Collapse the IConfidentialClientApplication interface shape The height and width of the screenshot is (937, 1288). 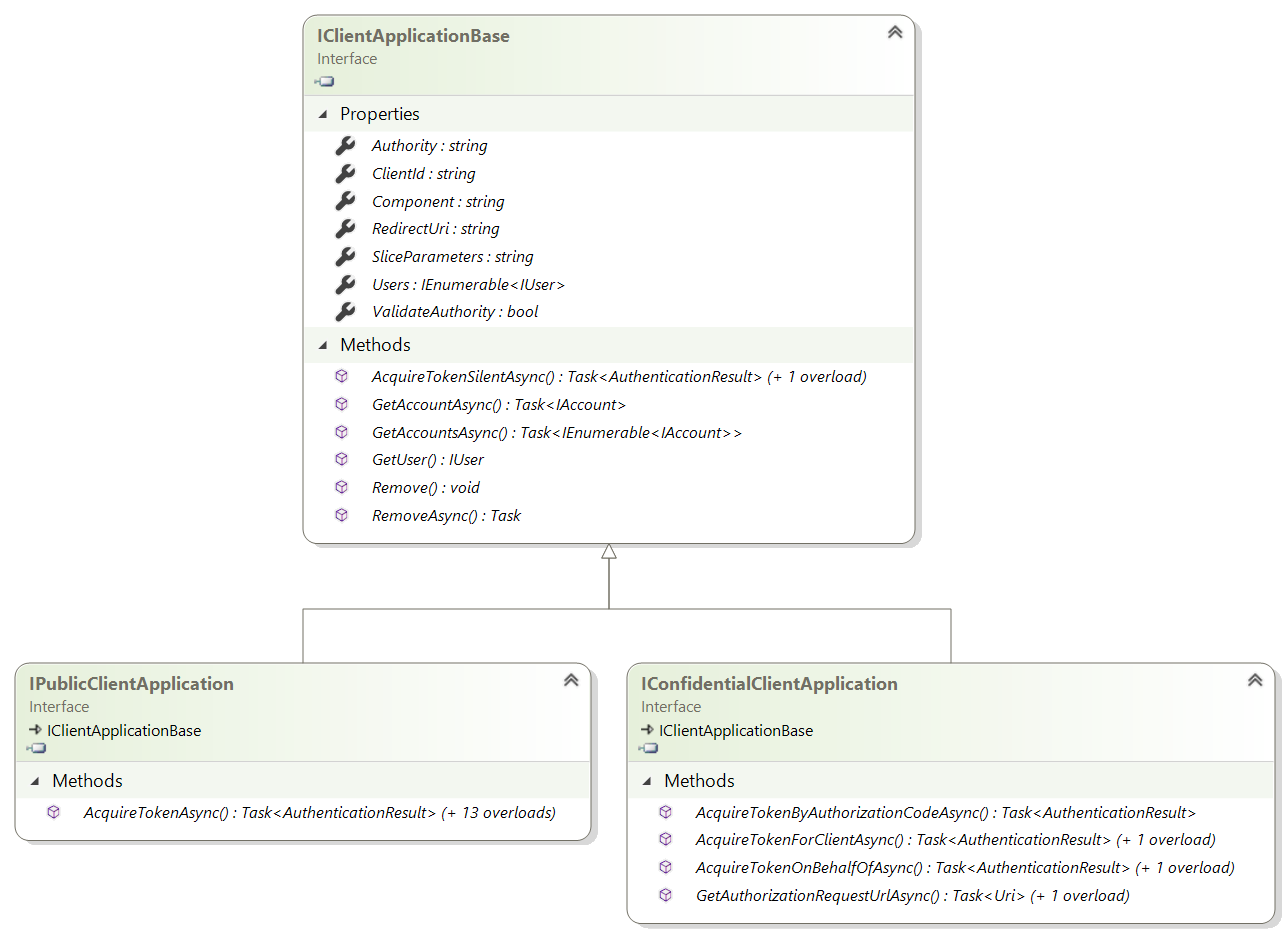coord(1255,680)
